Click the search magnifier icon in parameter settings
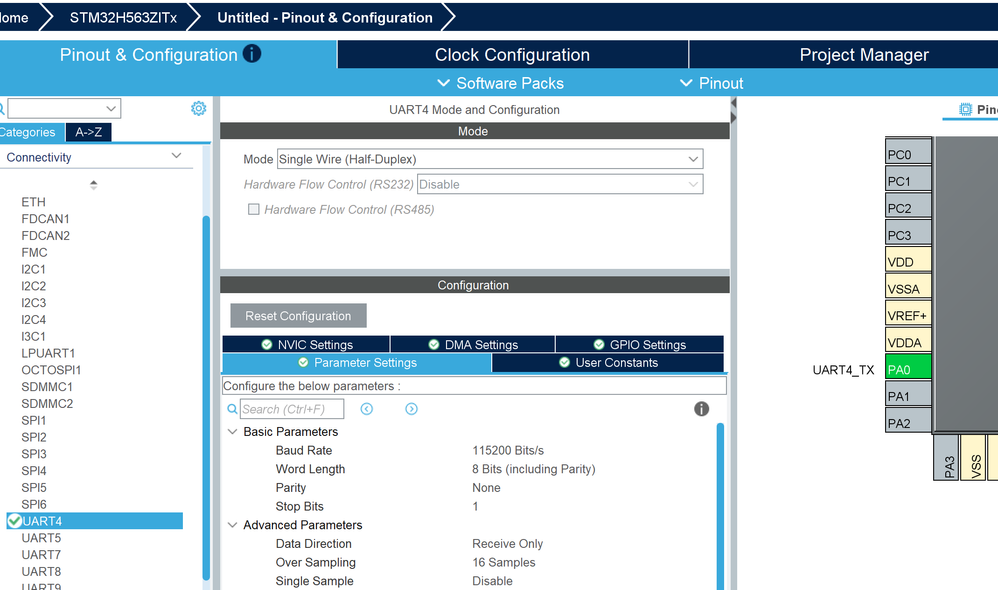Image resolution: width=998 pixels, height=590 pixels. (x=232, y=409)
